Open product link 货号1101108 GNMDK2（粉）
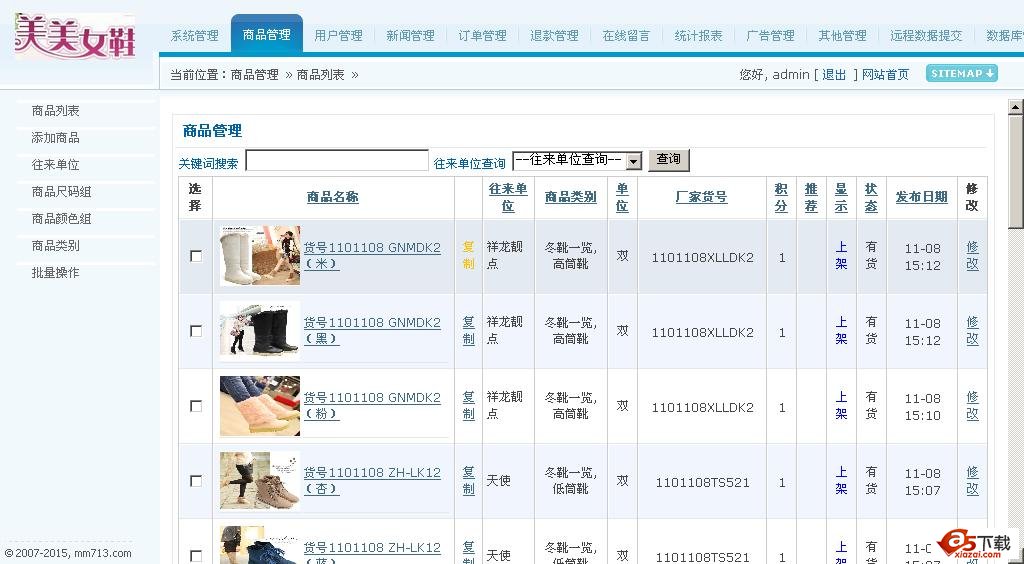1024x564 pixels. [372, 406]
